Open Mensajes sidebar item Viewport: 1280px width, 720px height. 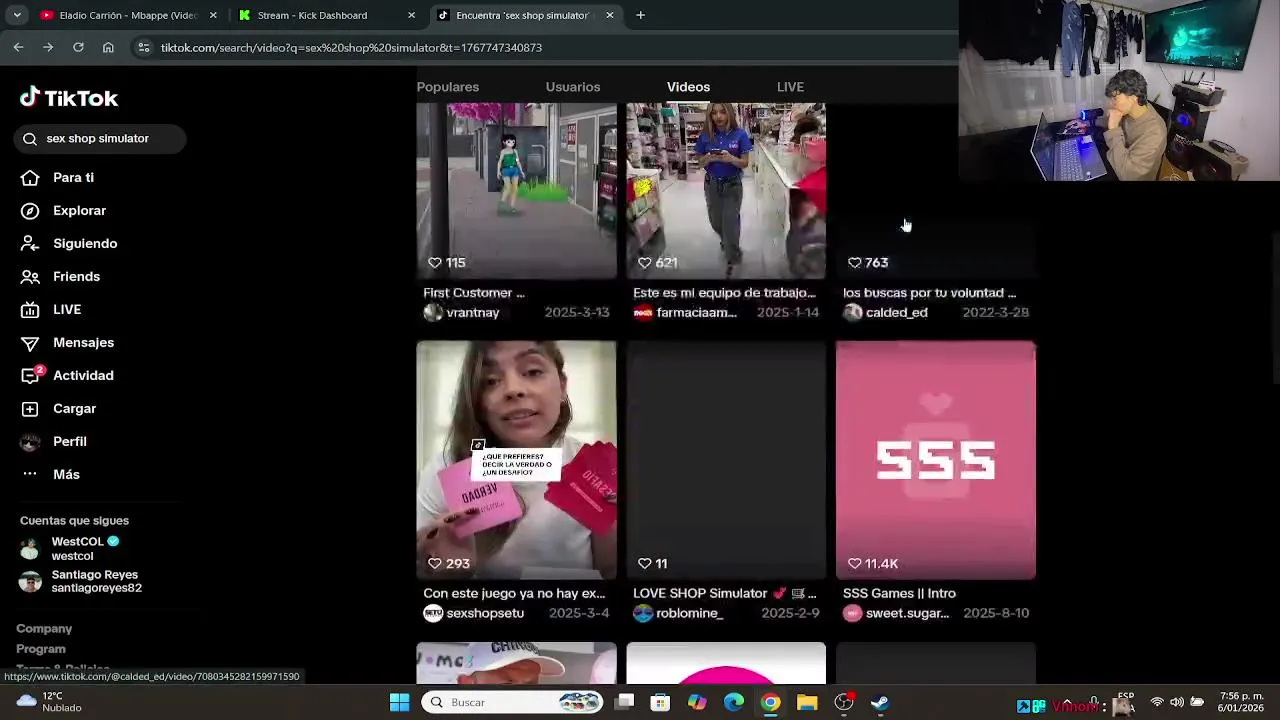pos(68,342)
